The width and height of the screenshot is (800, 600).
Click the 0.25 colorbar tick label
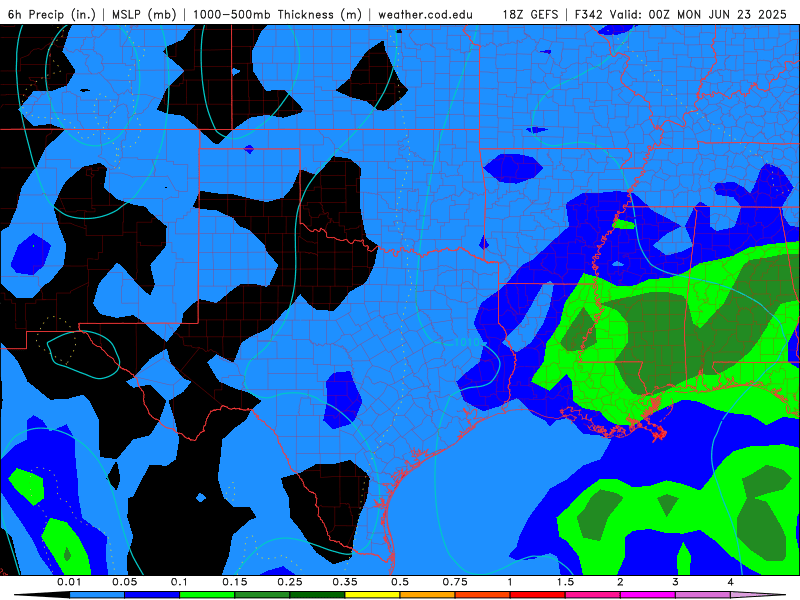(290, 582)
